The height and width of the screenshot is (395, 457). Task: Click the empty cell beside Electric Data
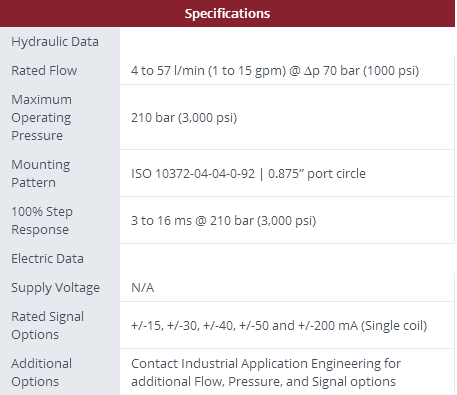click(287, 259)
